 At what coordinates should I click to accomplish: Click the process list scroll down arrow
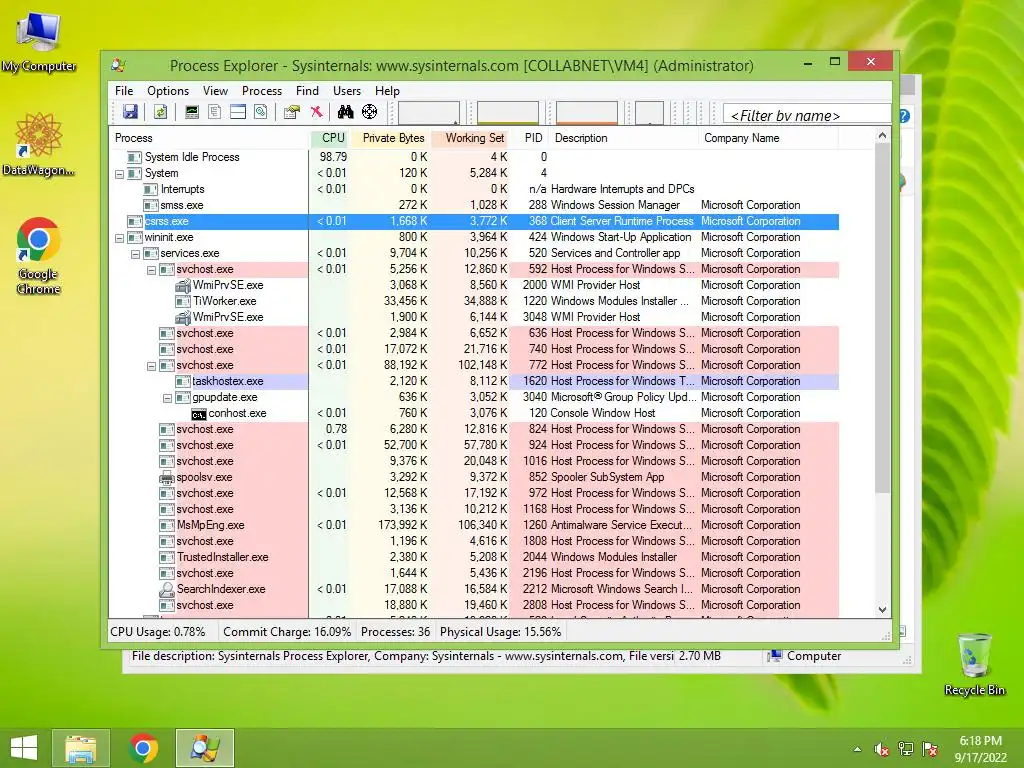tap(882, 610)
